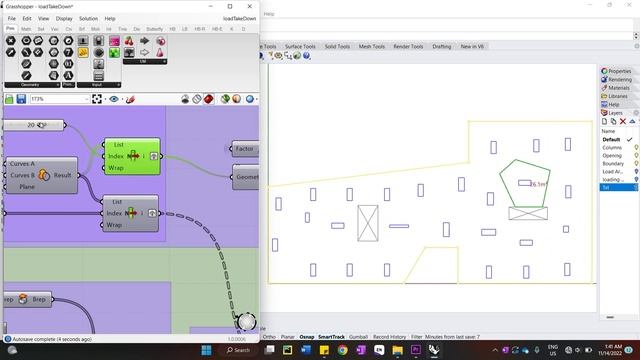Toggle Gumball in the Rhino status bar

click(x=358, y=337)
